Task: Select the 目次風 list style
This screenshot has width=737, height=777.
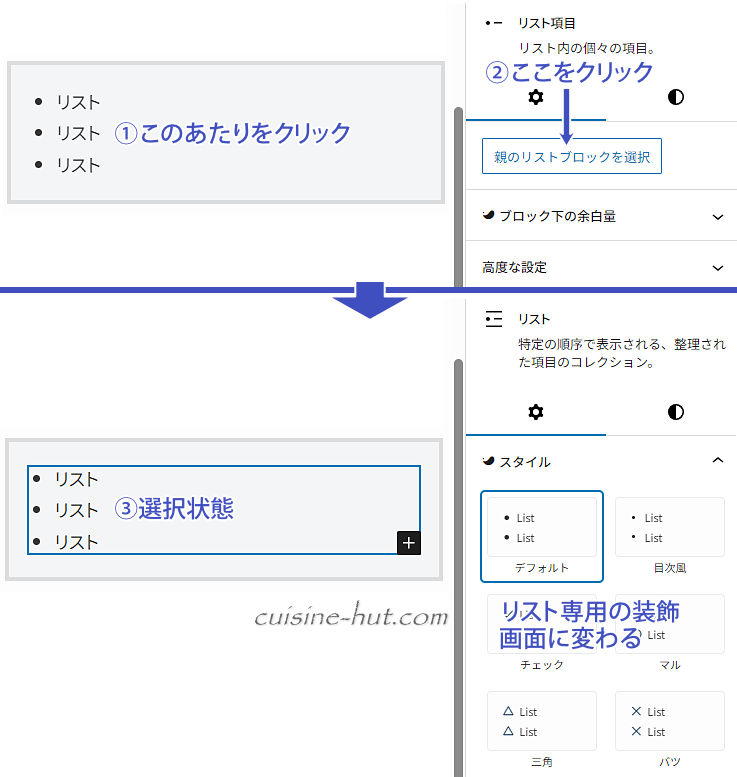Action: coord(670,536)
